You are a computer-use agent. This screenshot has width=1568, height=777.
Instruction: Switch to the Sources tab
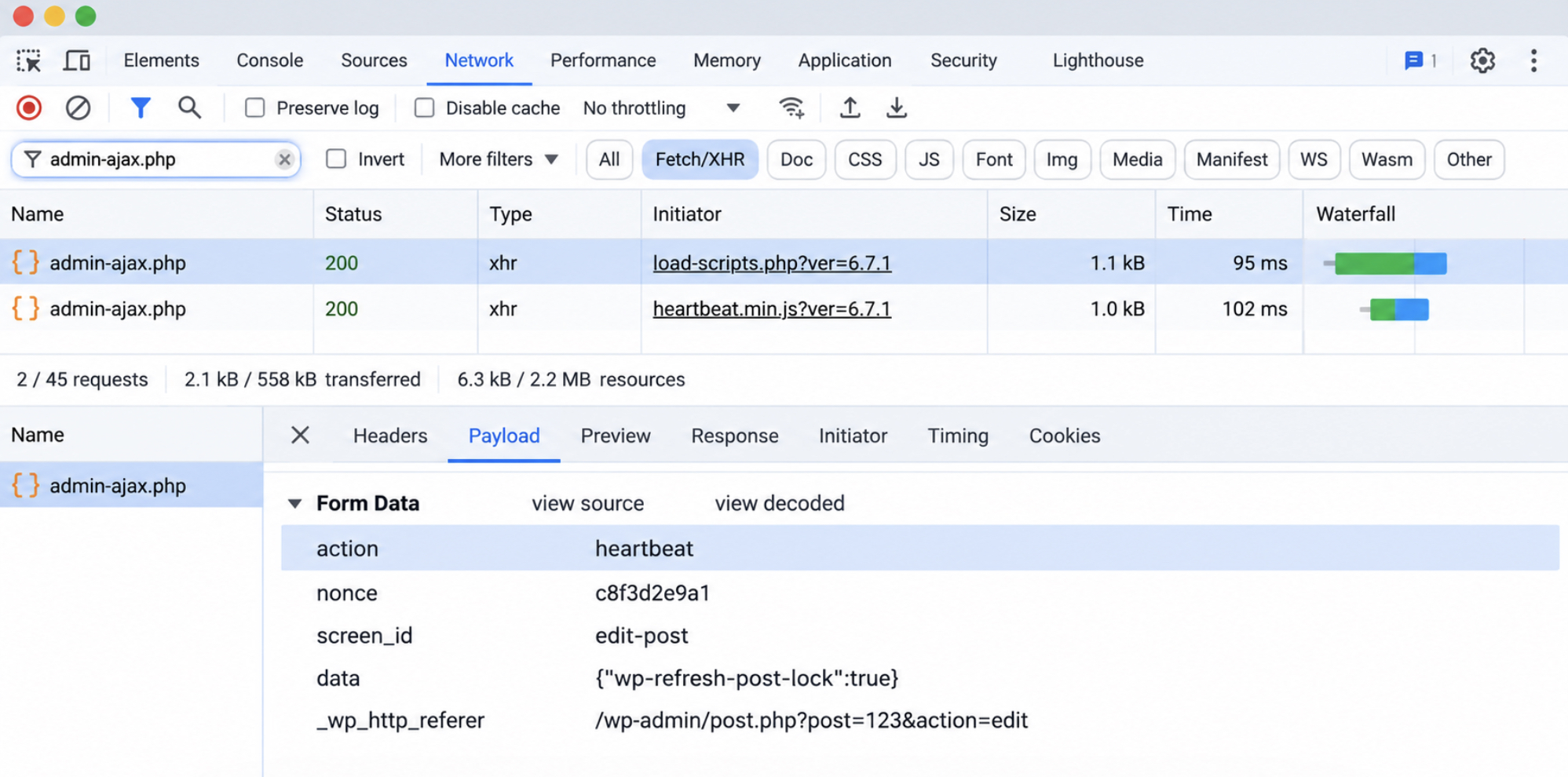(374, 60)
